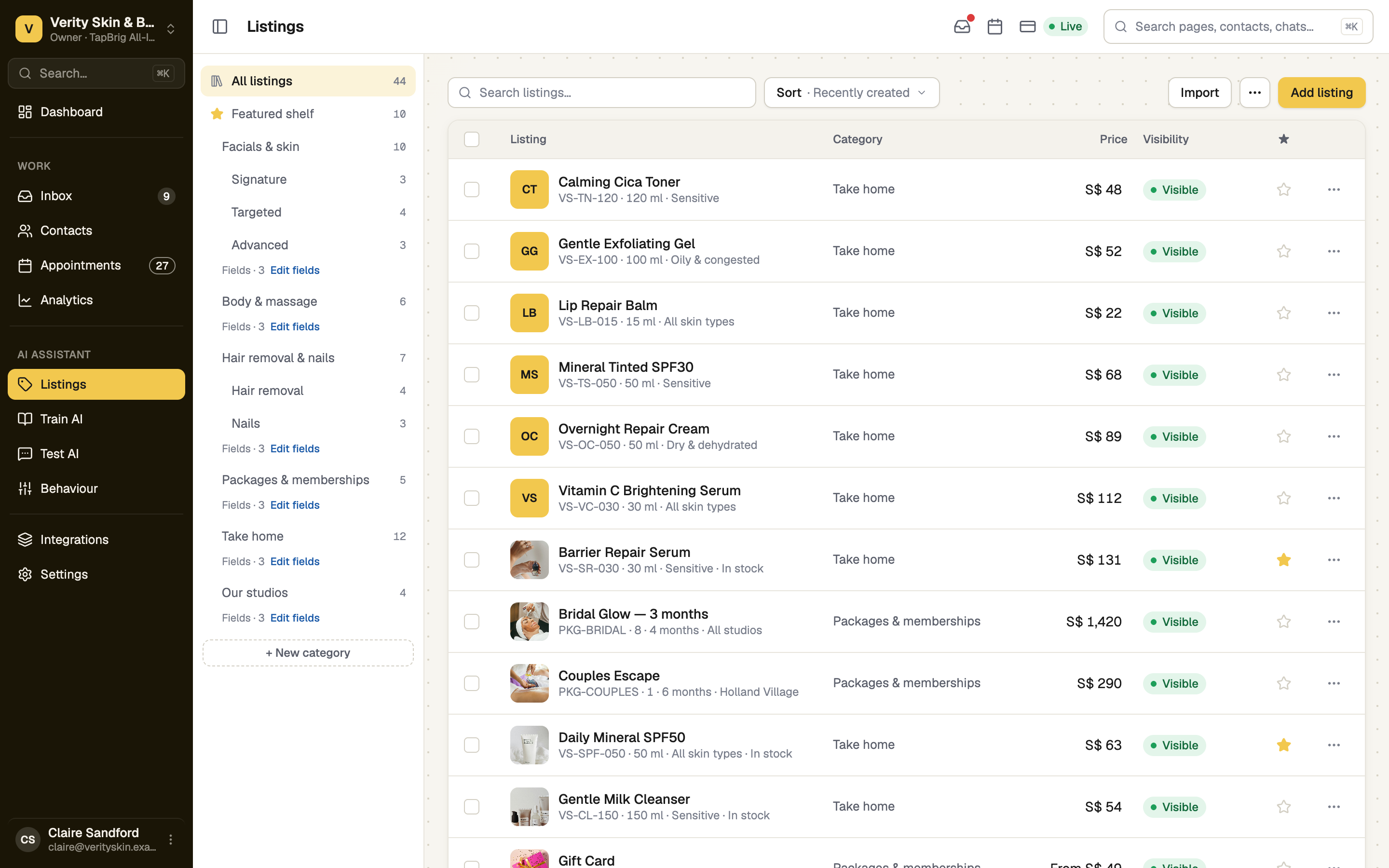The image size is (1389, 868).
Task: Open the inbox notifications icon in header
Action: 962,27
